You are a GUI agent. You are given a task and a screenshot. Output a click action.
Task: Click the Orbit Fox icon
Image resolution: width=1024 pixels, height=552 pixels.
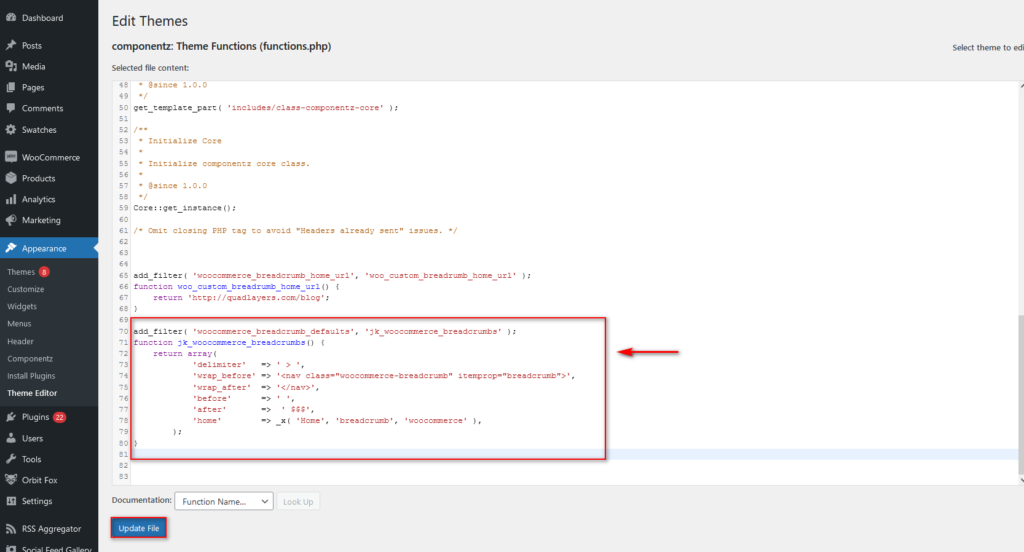click(x=11, y=479)
